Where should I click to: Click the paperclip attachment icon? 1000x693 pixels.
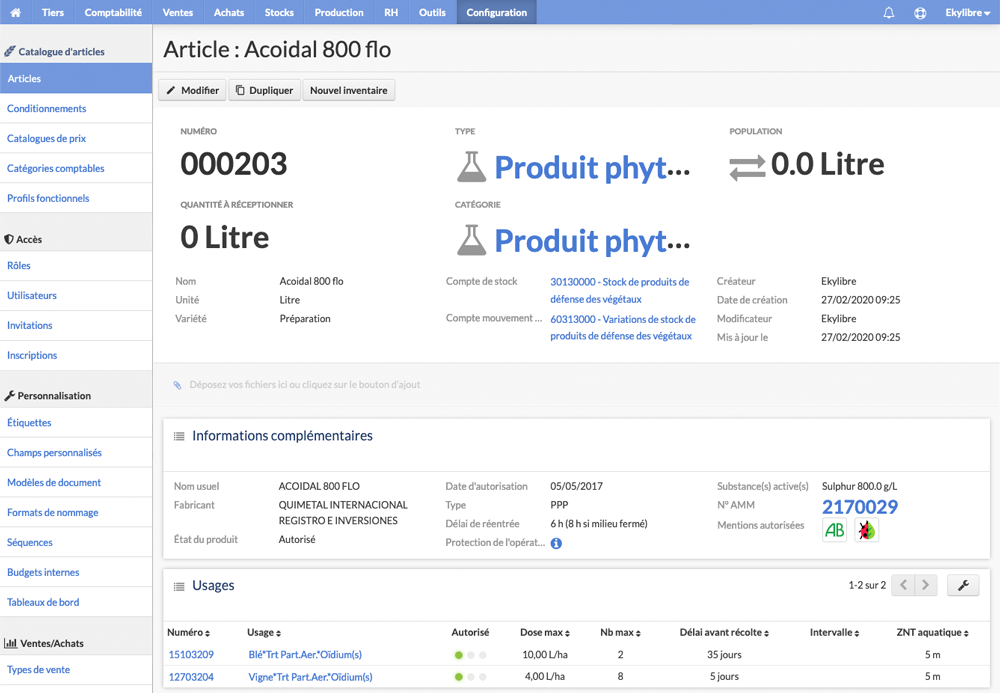(x=177, y=384)
